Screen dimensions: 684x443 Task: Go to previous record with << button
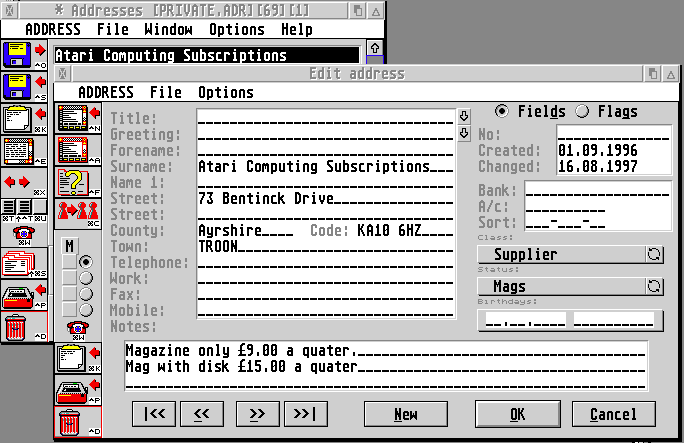[202, 414]
